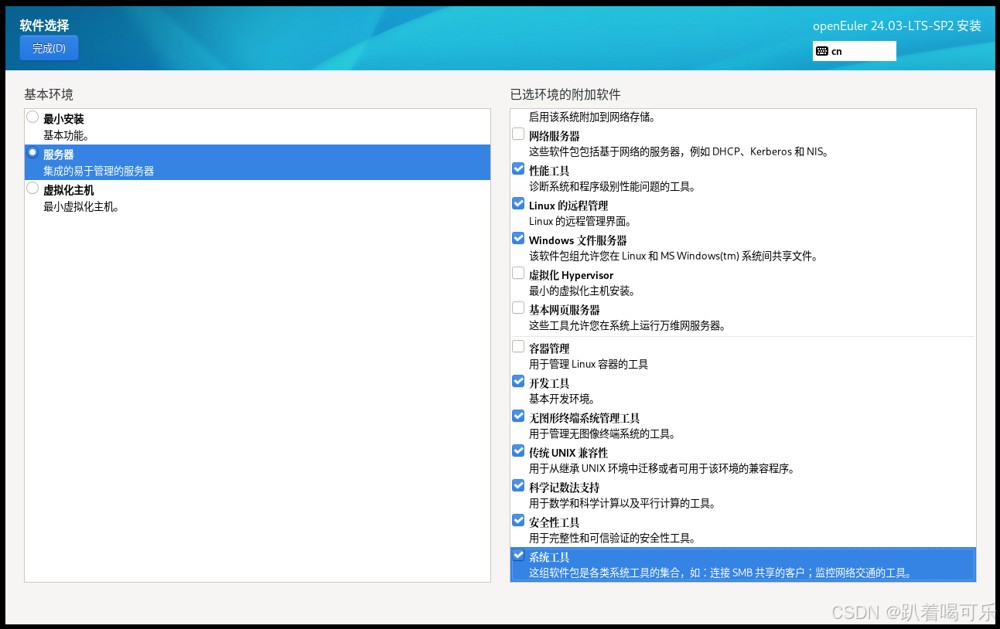This screenshot has height=629, width=1000.
Task: Uncheck the 安全性工具 checkbox
Action: [518, 521]
